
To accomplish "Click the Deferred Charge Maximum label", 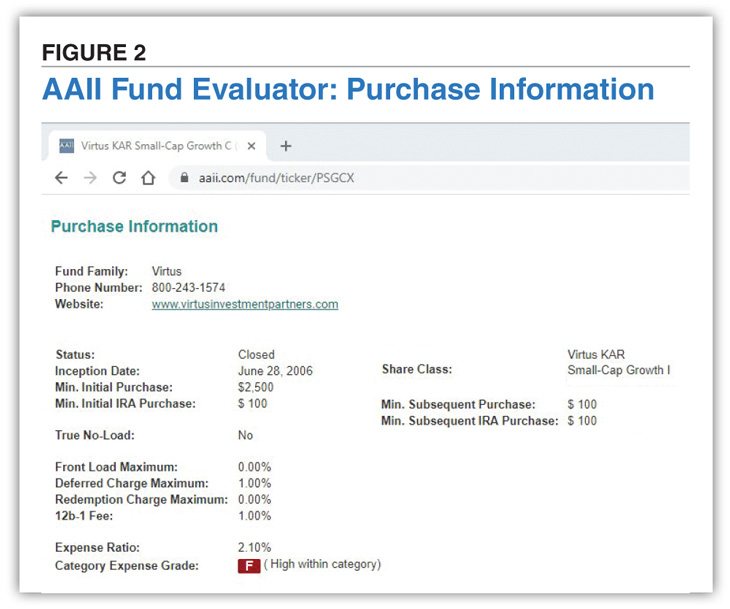I will 132,483.
